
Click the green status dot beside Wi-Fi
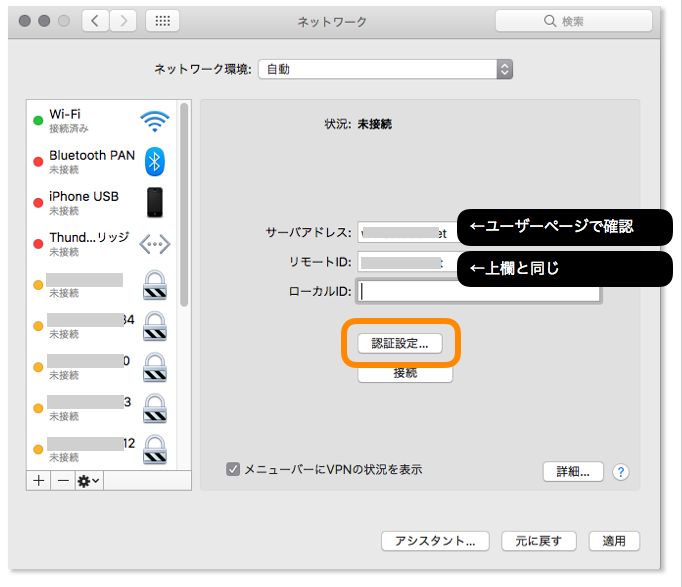(38, 120)
